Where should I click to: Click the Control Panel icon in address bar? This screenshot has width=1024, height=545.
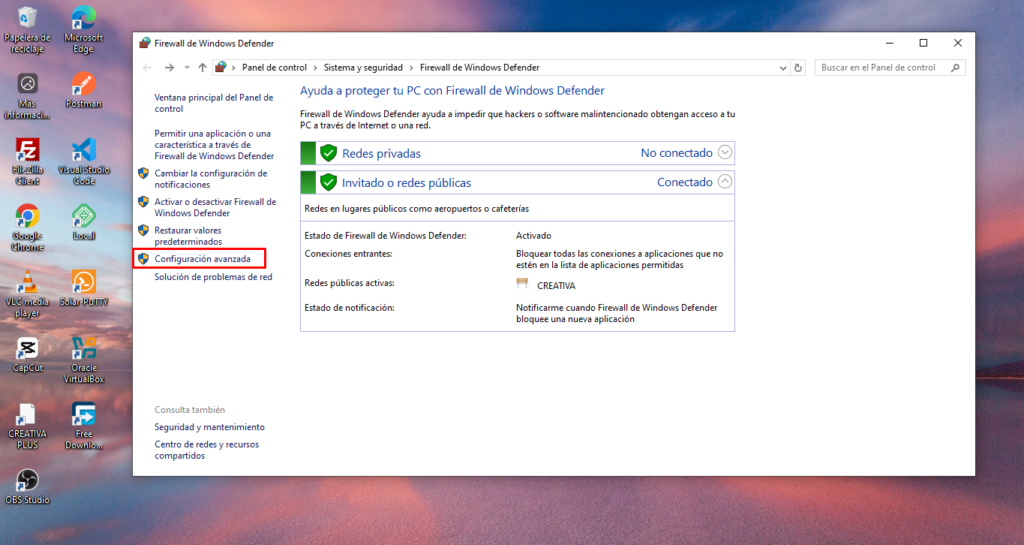pos(221,67)
